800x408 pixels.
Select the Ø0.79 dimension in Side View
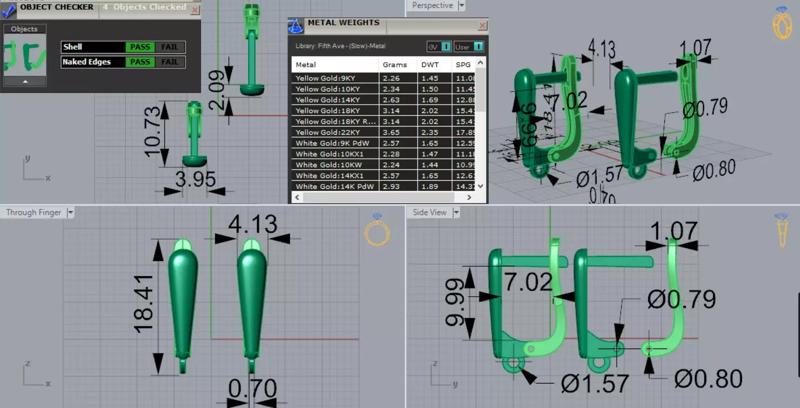click(682, 299)
